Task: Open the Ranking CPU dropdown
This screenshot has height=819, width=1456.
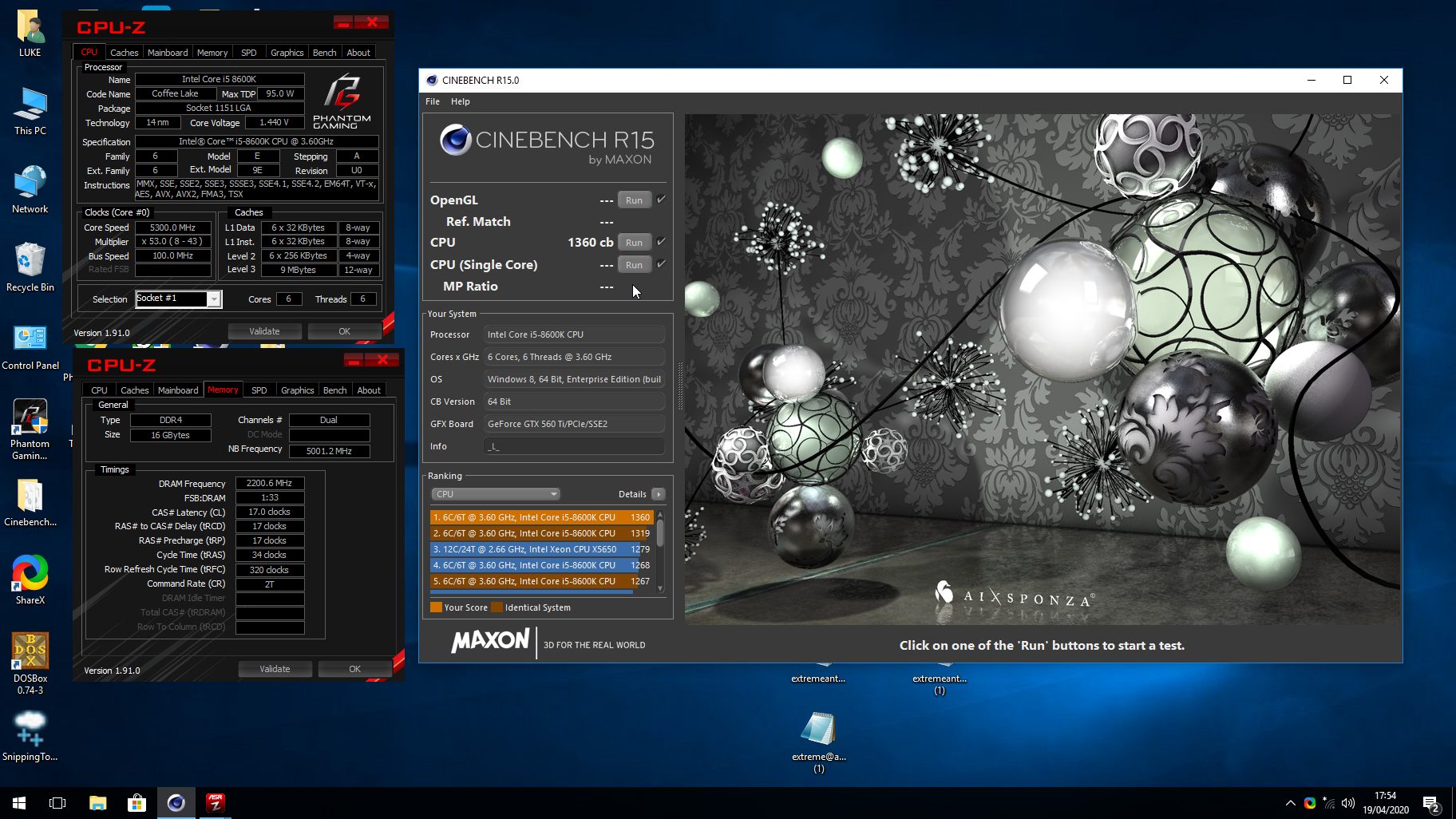Action: pos(496,494)
